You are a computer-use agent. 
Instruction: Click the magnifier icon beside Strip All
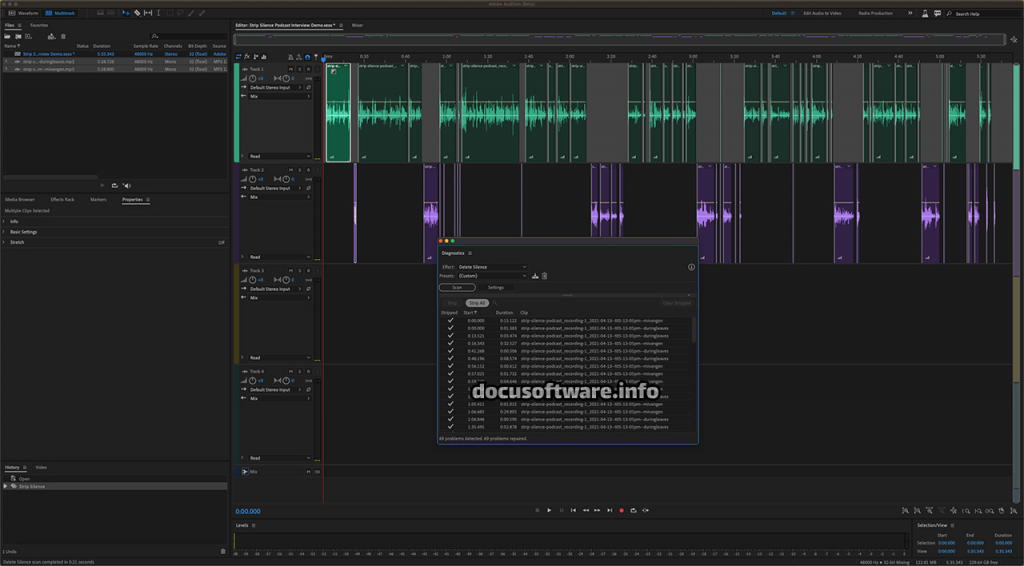[x=495, y=303]
